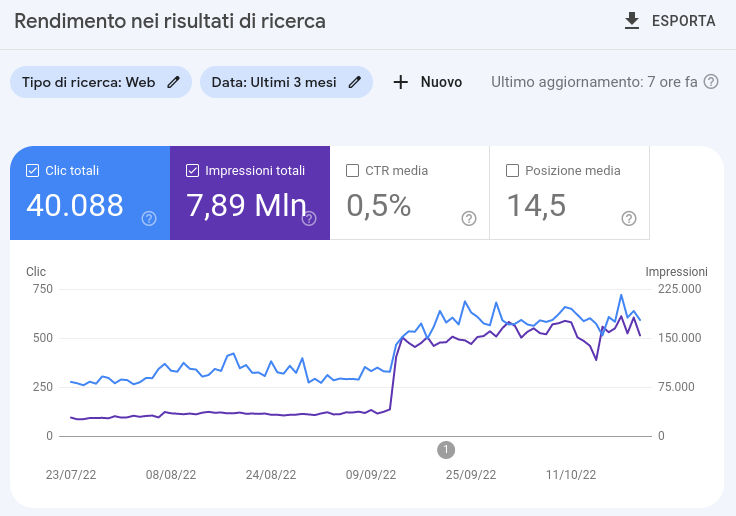Click Ultimo aggiornamento: 7 ore fa text

click(594, 82)
